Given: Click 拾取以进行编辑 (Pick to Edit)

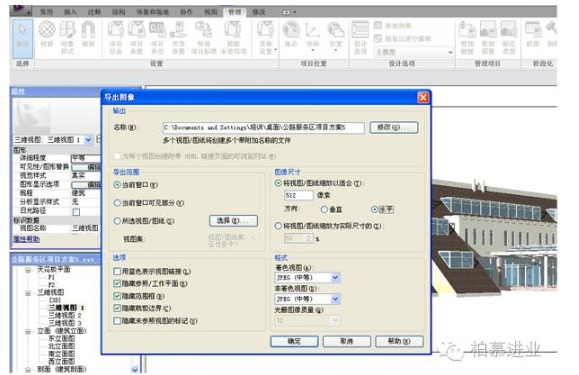Looking at the screenshot, I should [x=402, y=38].
